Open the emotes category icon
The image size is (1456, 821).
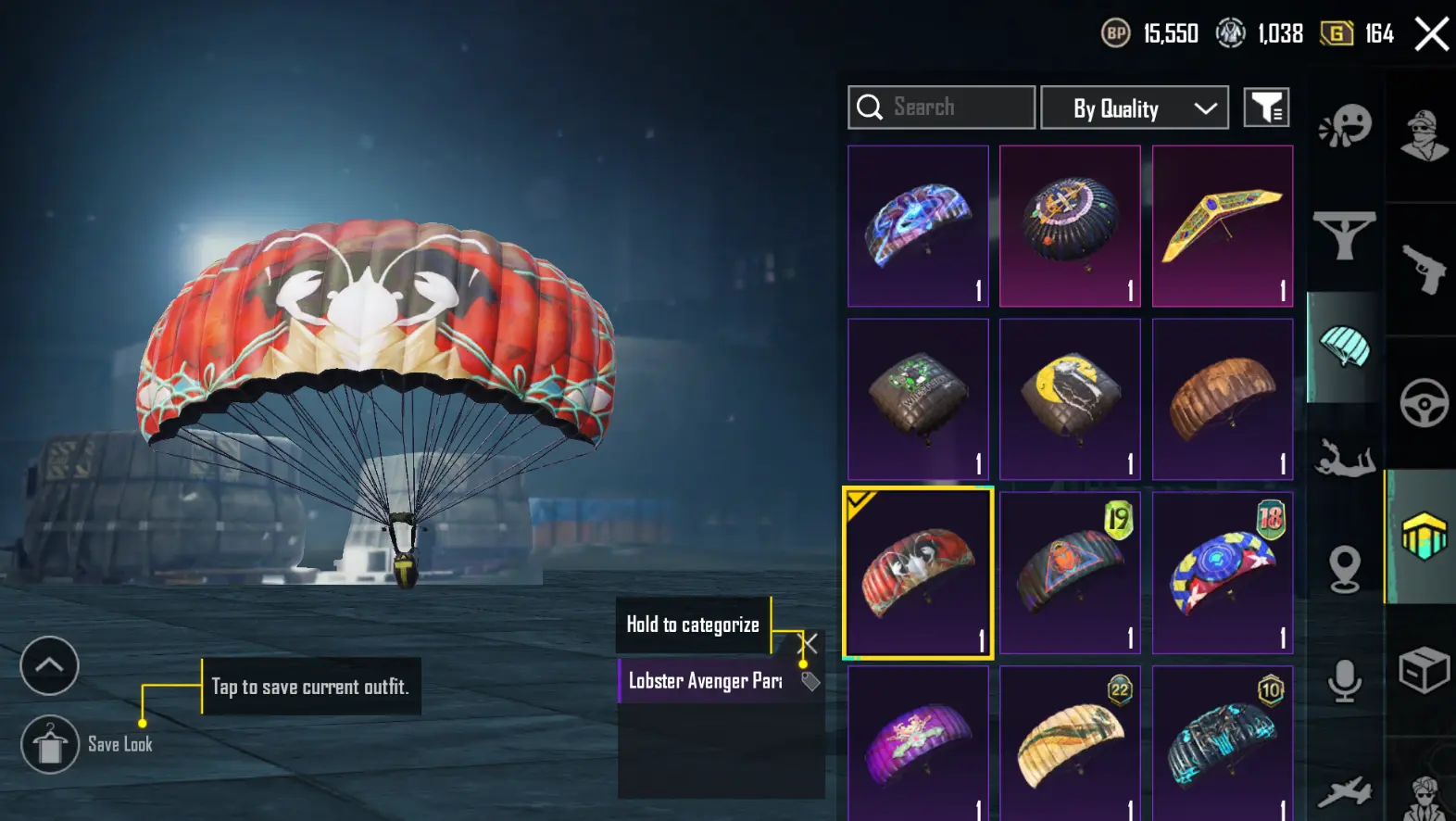coord(1345,125)
